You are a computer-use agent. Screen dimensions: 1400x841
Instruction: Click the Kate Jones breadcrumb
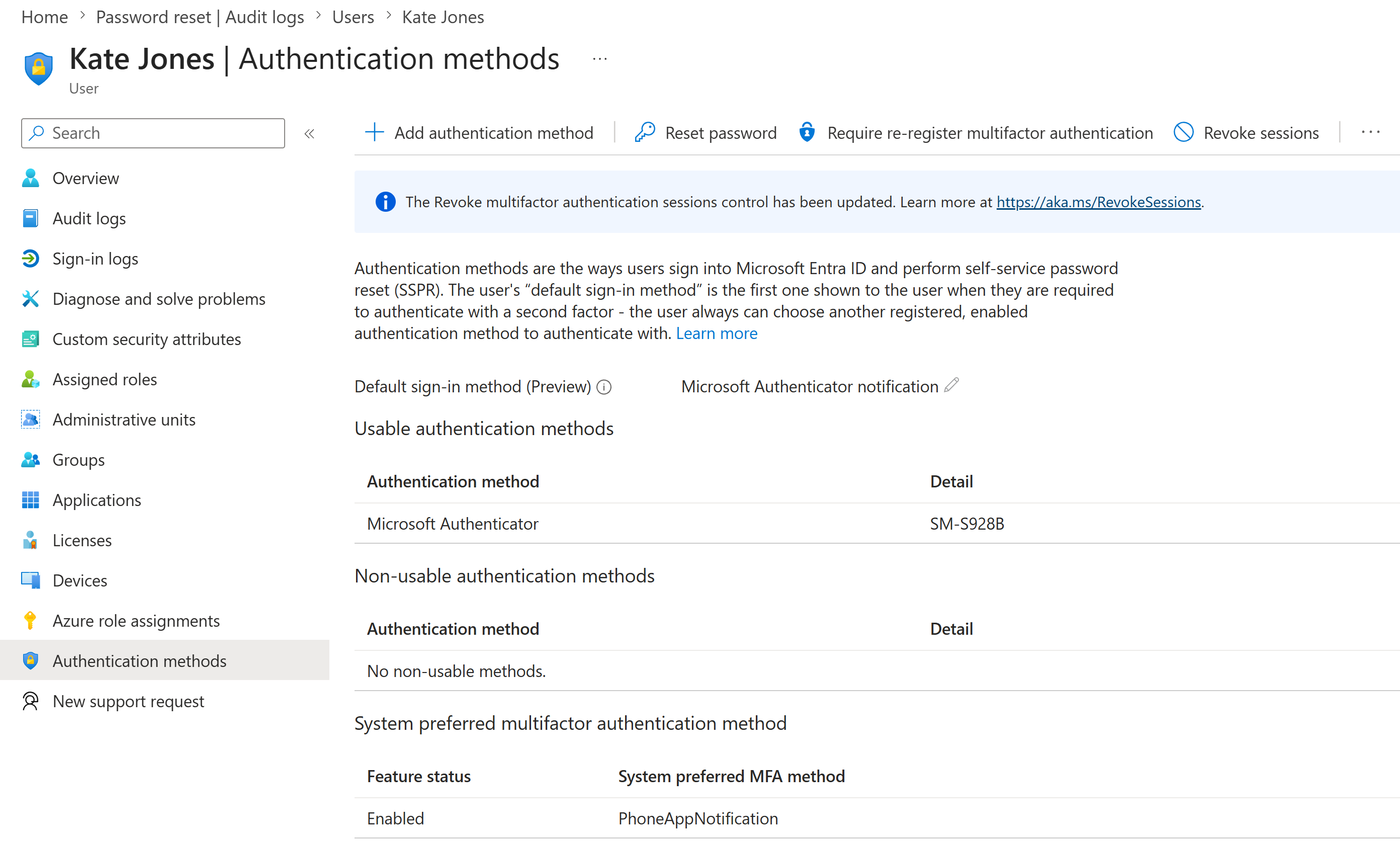(x=443, y=17)
